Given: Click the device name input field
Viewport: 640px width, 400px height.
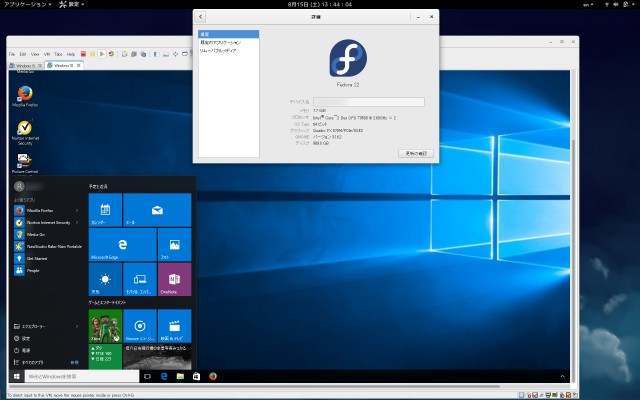Looking at the screenshot, I should pos(369,102).
